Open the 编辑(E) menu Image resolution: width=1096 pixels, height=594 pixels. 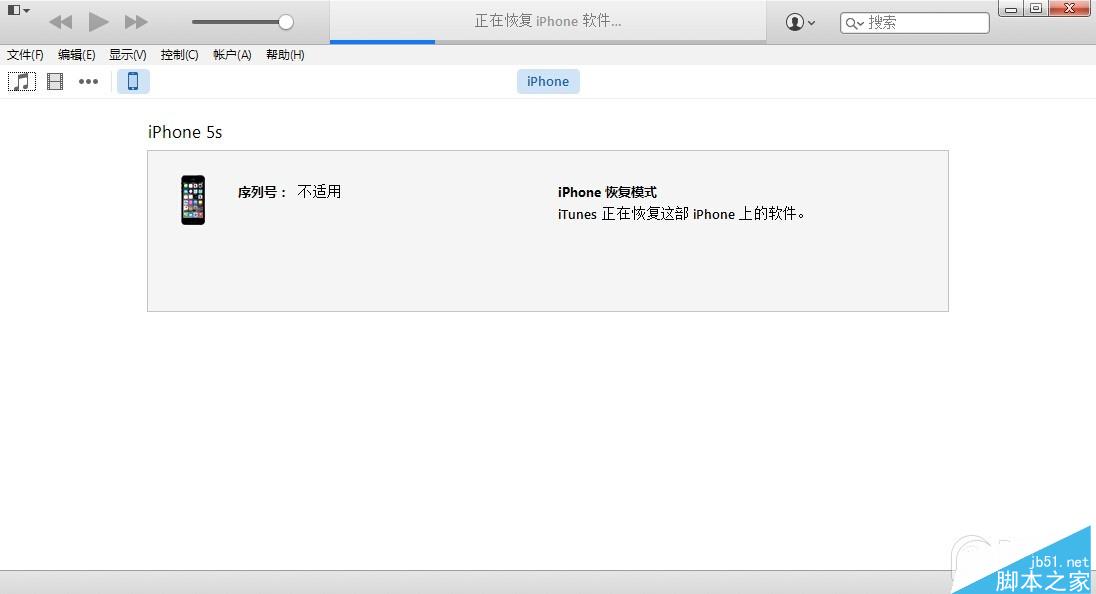pyautogui.click(x=76, y=55)
